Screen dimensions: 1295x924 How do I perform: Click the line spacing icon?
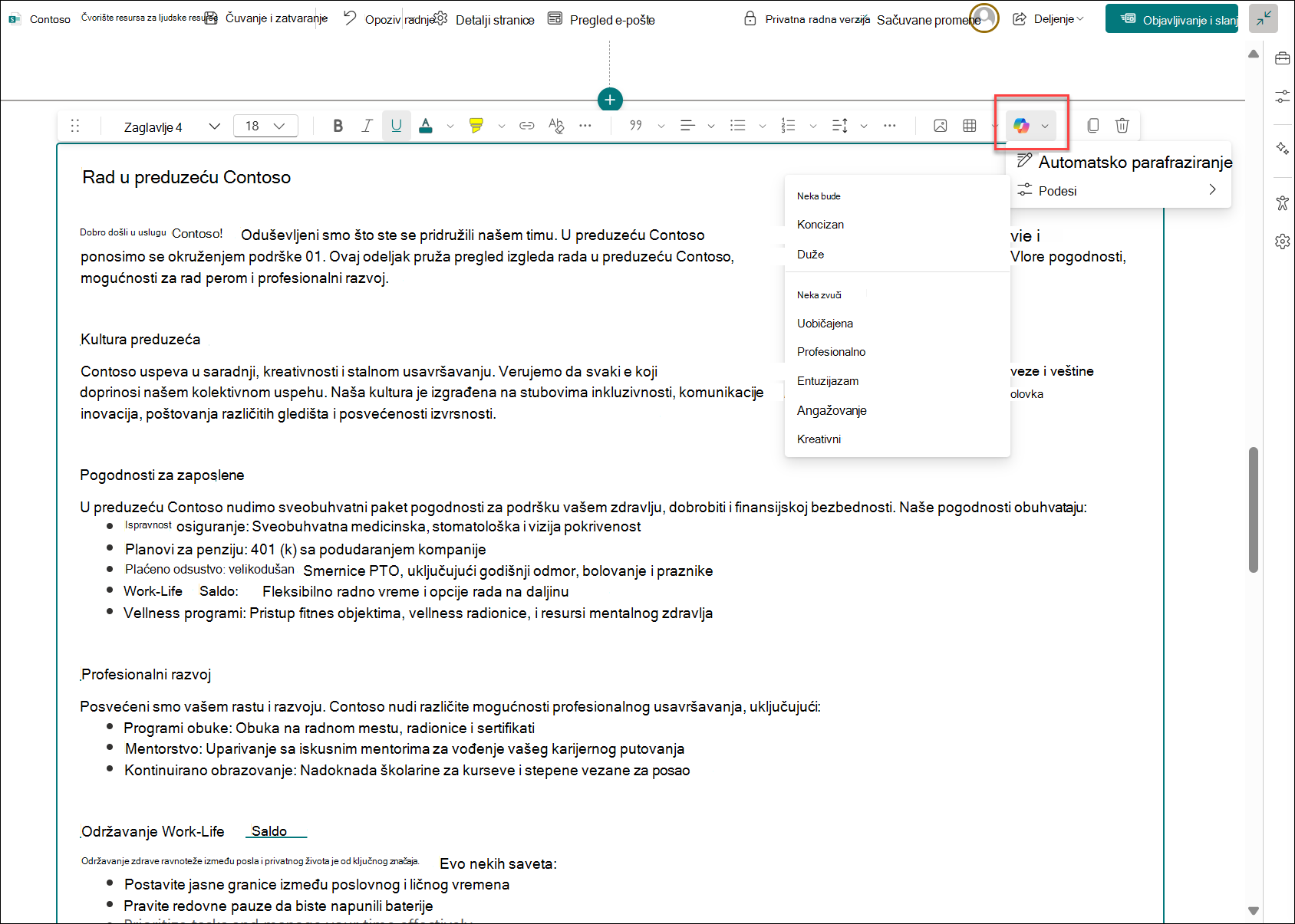point(840,126)
